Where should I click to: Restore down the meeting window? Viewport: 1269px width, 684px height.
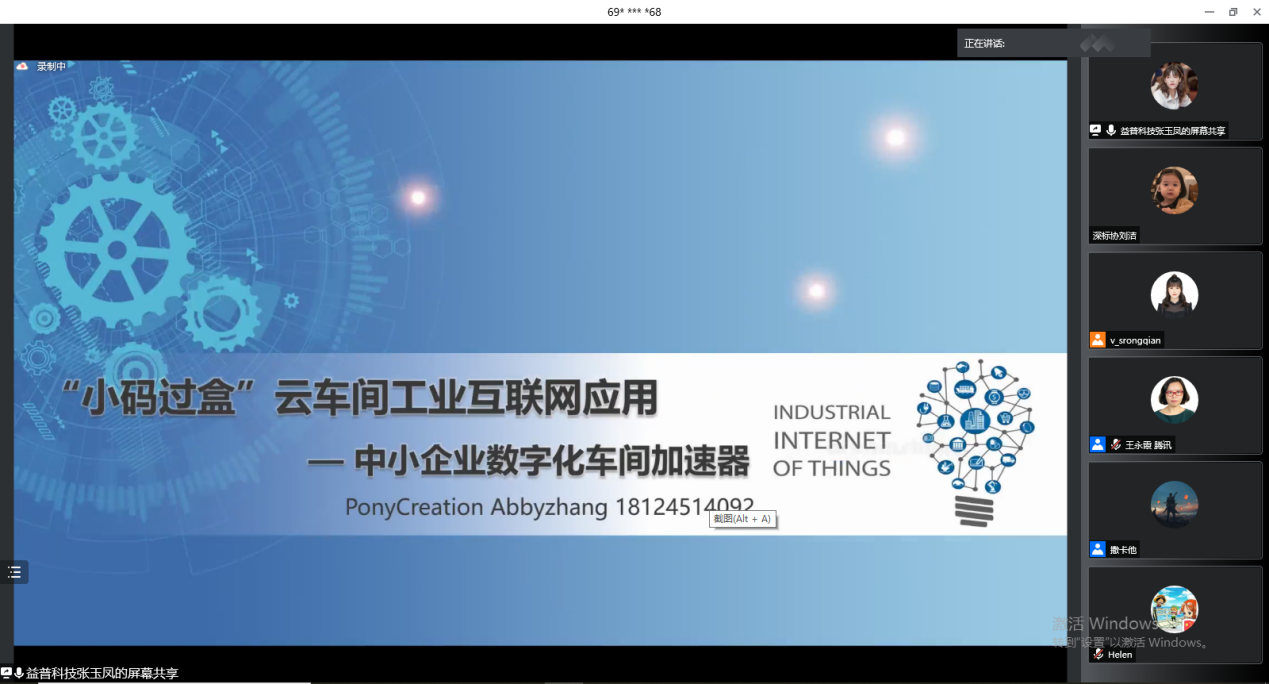click(x=1232, y=12)
